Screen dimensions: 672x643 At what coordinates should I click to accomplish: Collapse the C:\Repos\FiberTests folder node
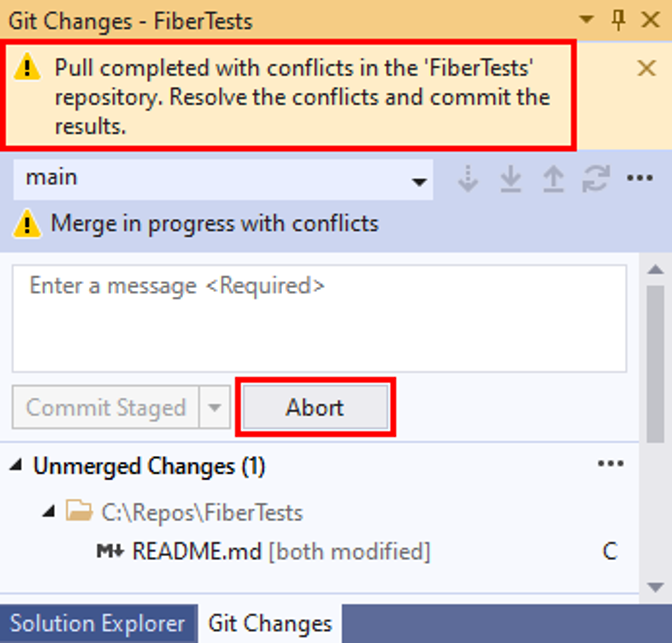tap(49, 511)
